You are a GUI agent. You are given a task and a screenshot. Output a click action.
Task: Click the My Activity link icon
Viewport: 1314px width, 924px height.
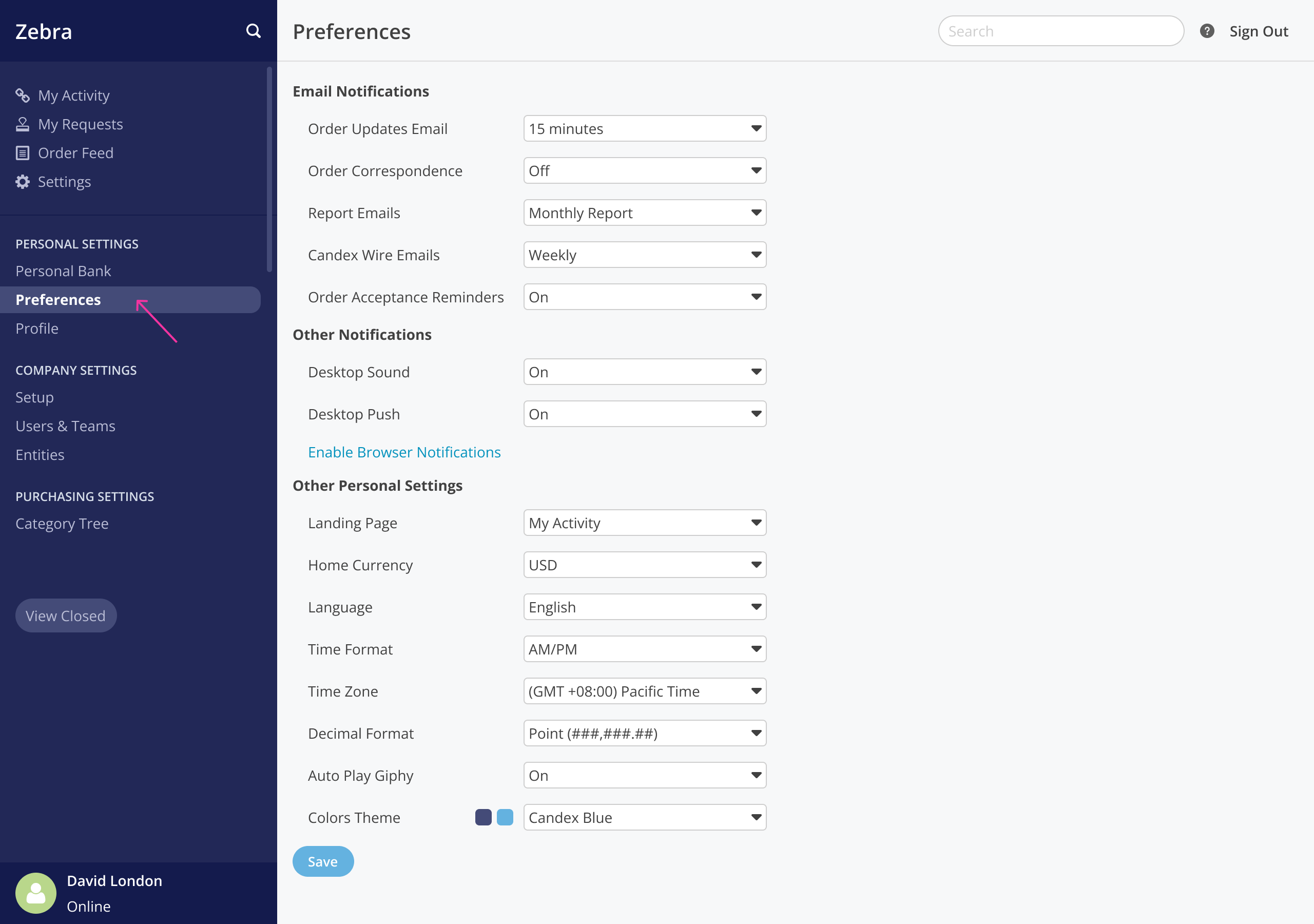point(22,95)
